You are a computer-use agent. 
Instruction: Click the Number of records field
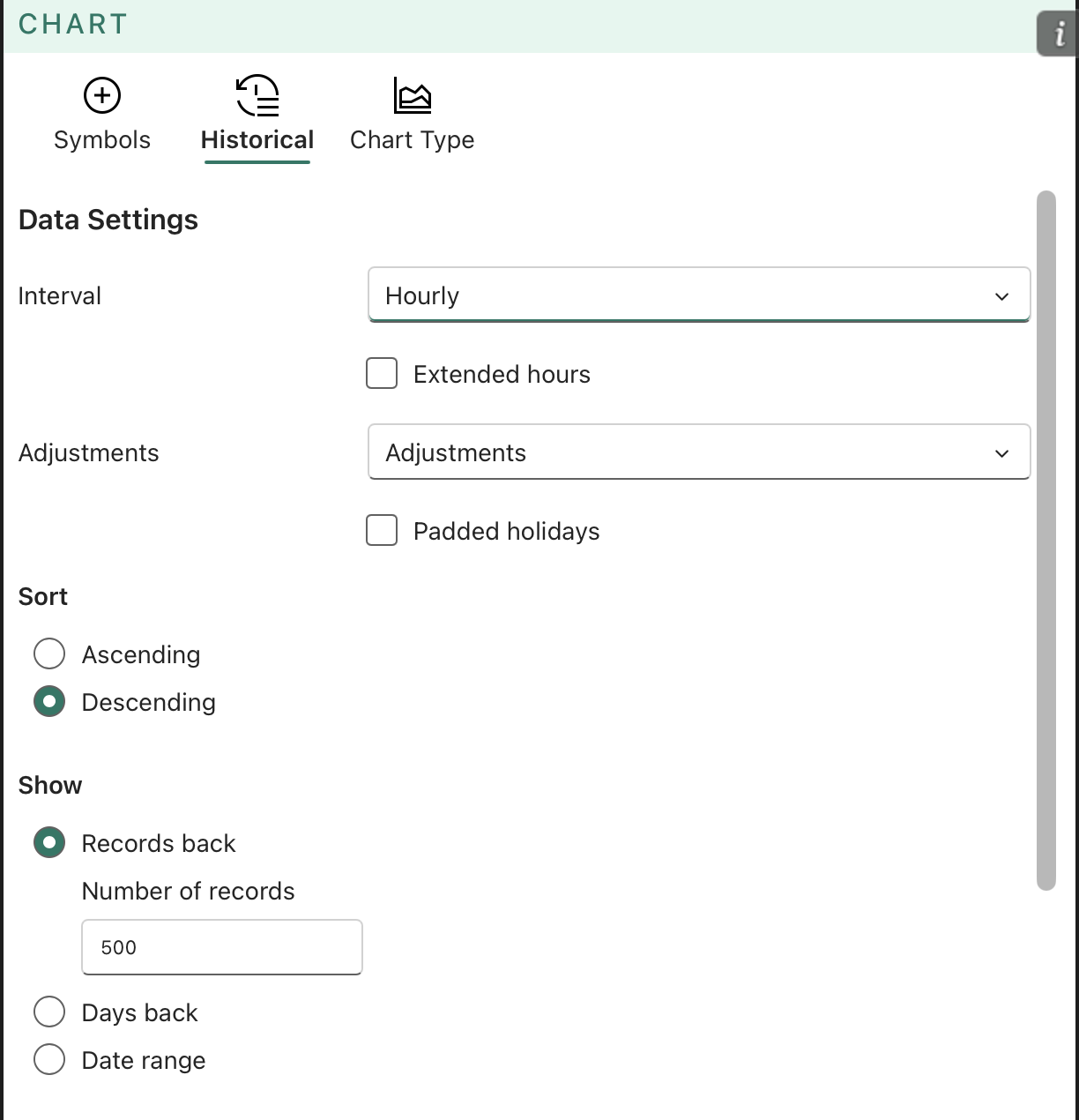[x=222, y=947]
